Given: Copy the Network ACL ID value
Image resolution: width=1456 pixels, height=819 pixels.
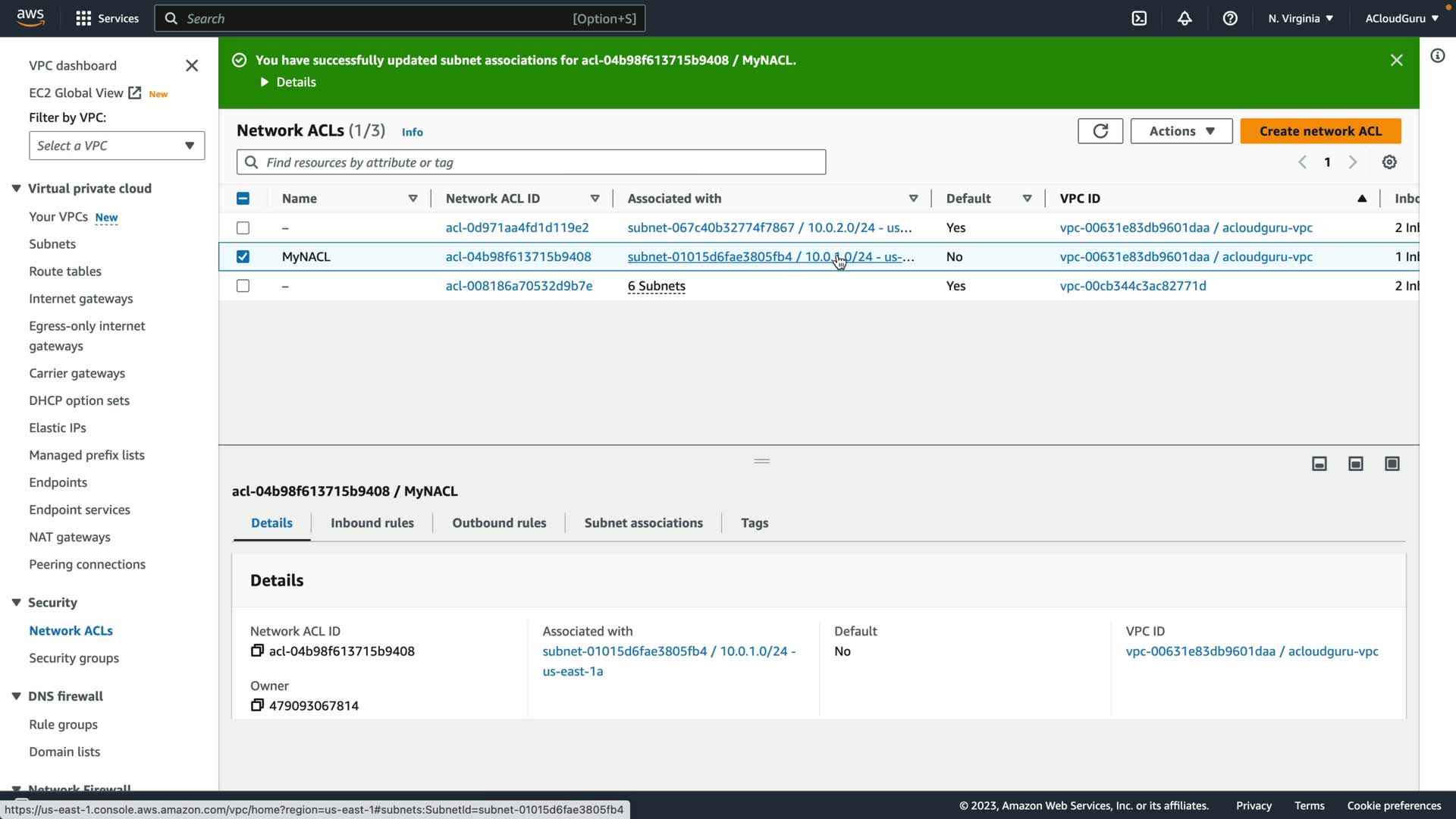Looking at the screenshot, I should point(257,651).
